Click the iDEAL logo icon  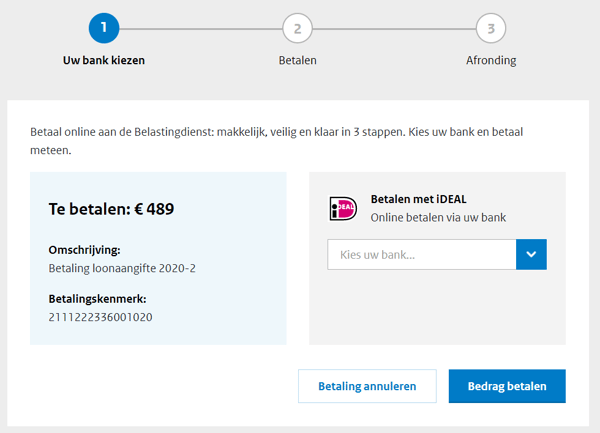tap(343, 208)
